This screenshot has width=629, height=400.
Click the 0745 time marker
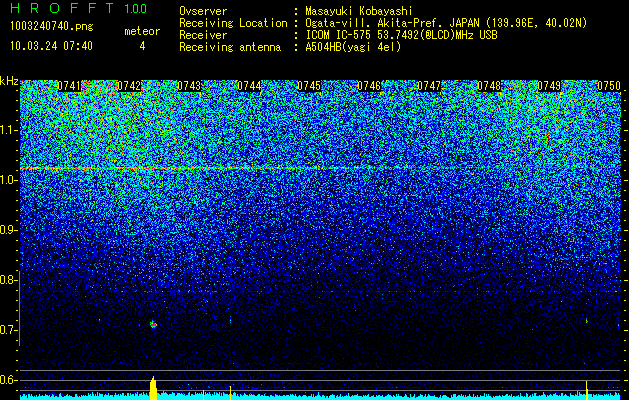click(309, 86)
